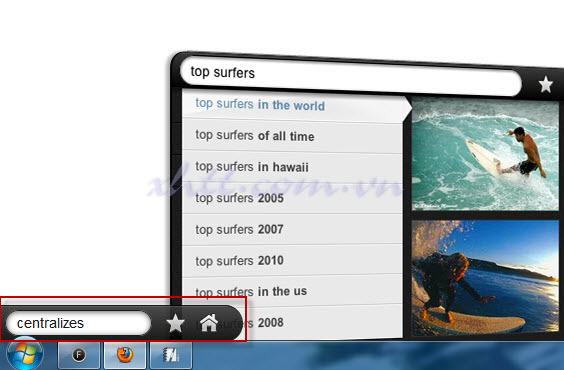
Task: Focus the top surfers search field
Action: click(351, 77)
